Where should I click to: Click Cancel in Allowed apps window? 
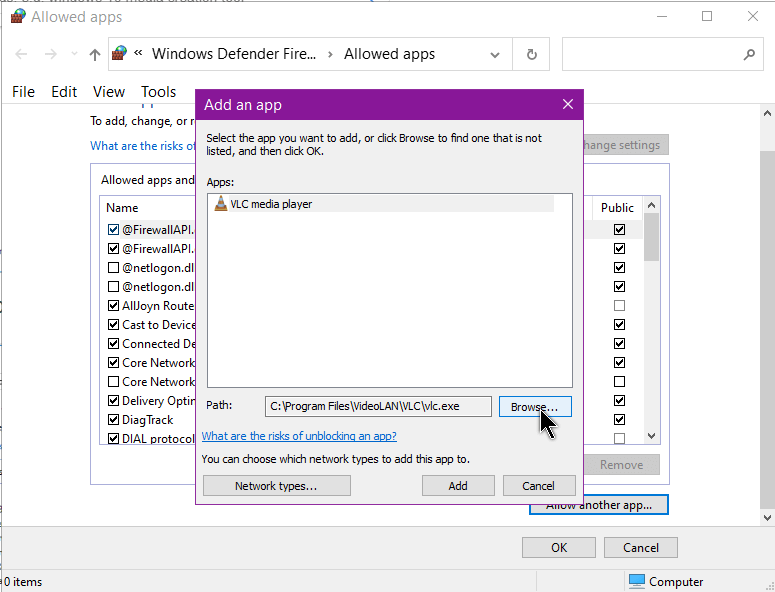(x=641, y=548)
